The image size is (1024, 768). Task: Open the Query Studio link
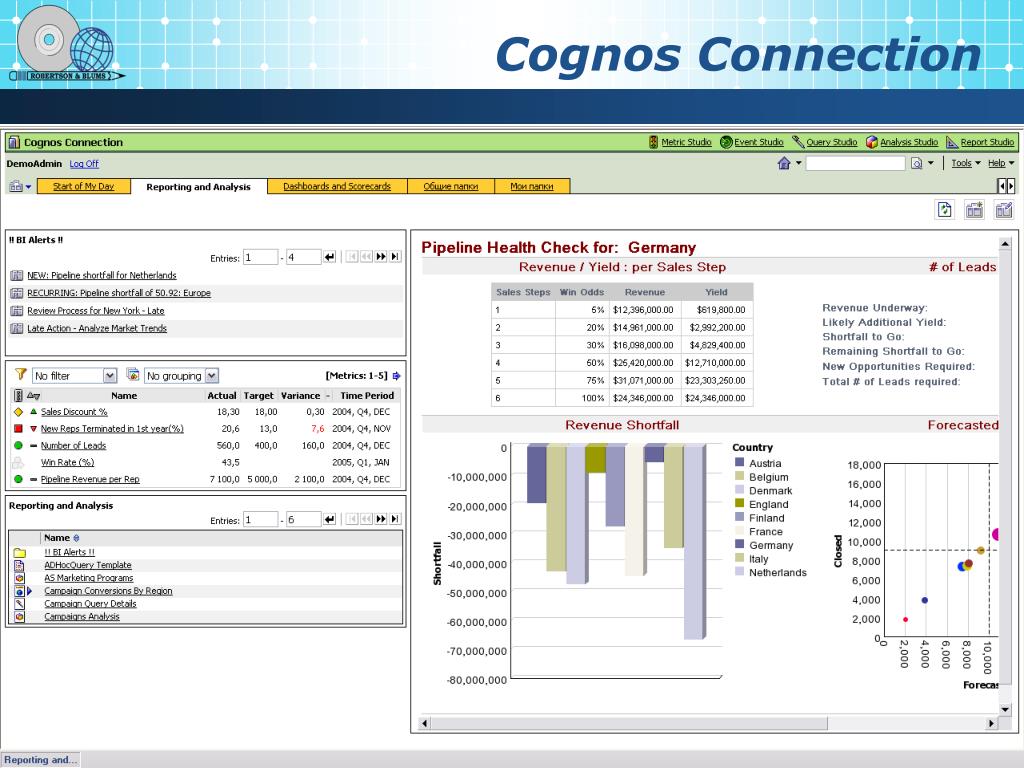[x=831, y=142]
